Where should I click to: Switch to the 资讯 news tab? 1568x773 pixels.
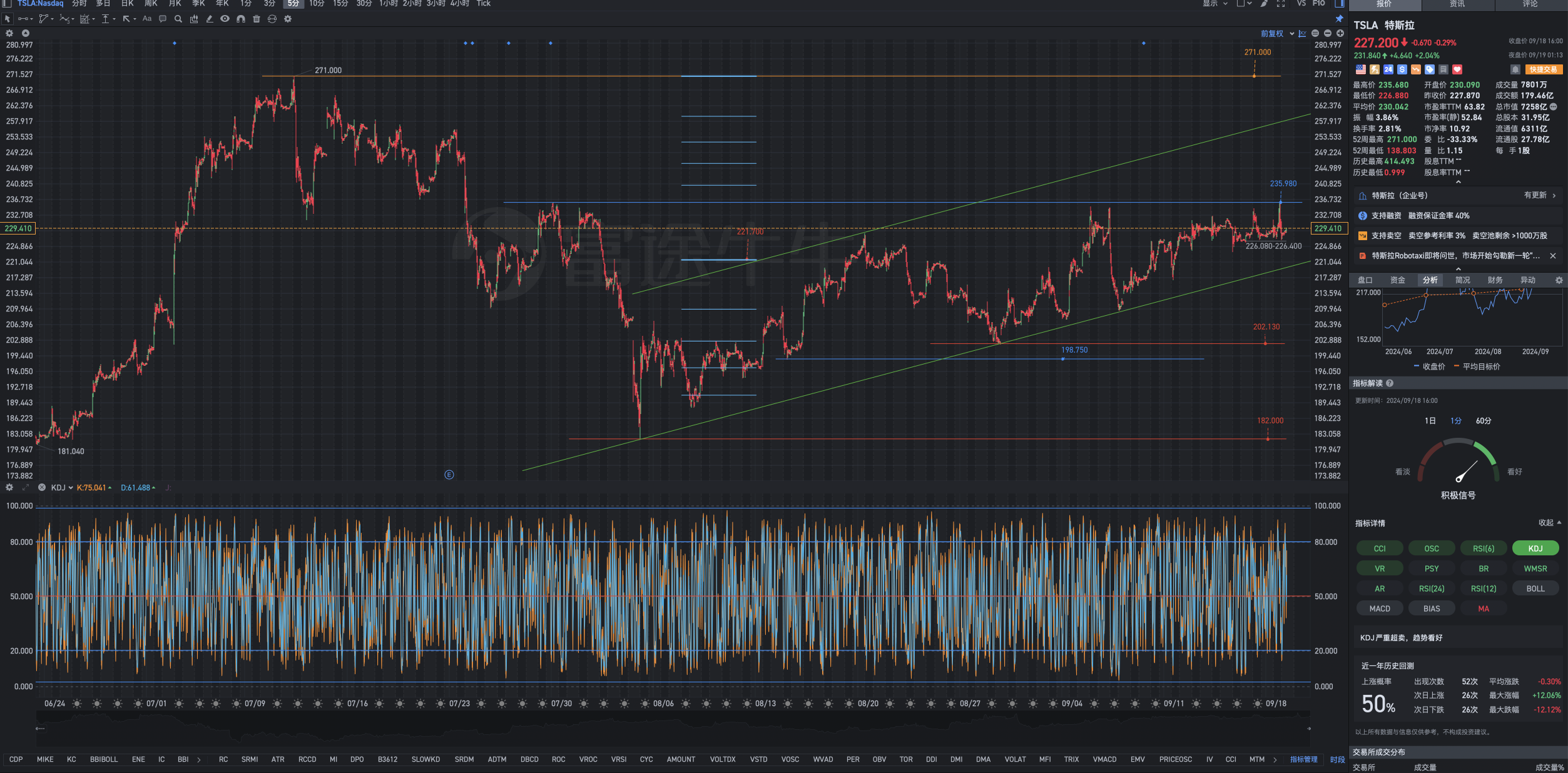tap(1457, 4)
